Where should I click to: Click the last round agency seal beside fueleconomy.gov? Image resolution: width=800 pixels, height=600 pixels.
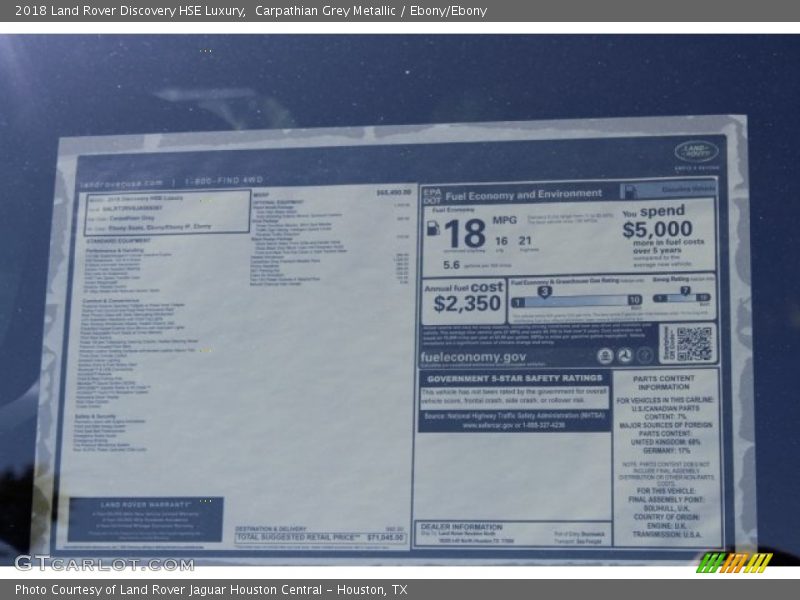tap(644, 356)
